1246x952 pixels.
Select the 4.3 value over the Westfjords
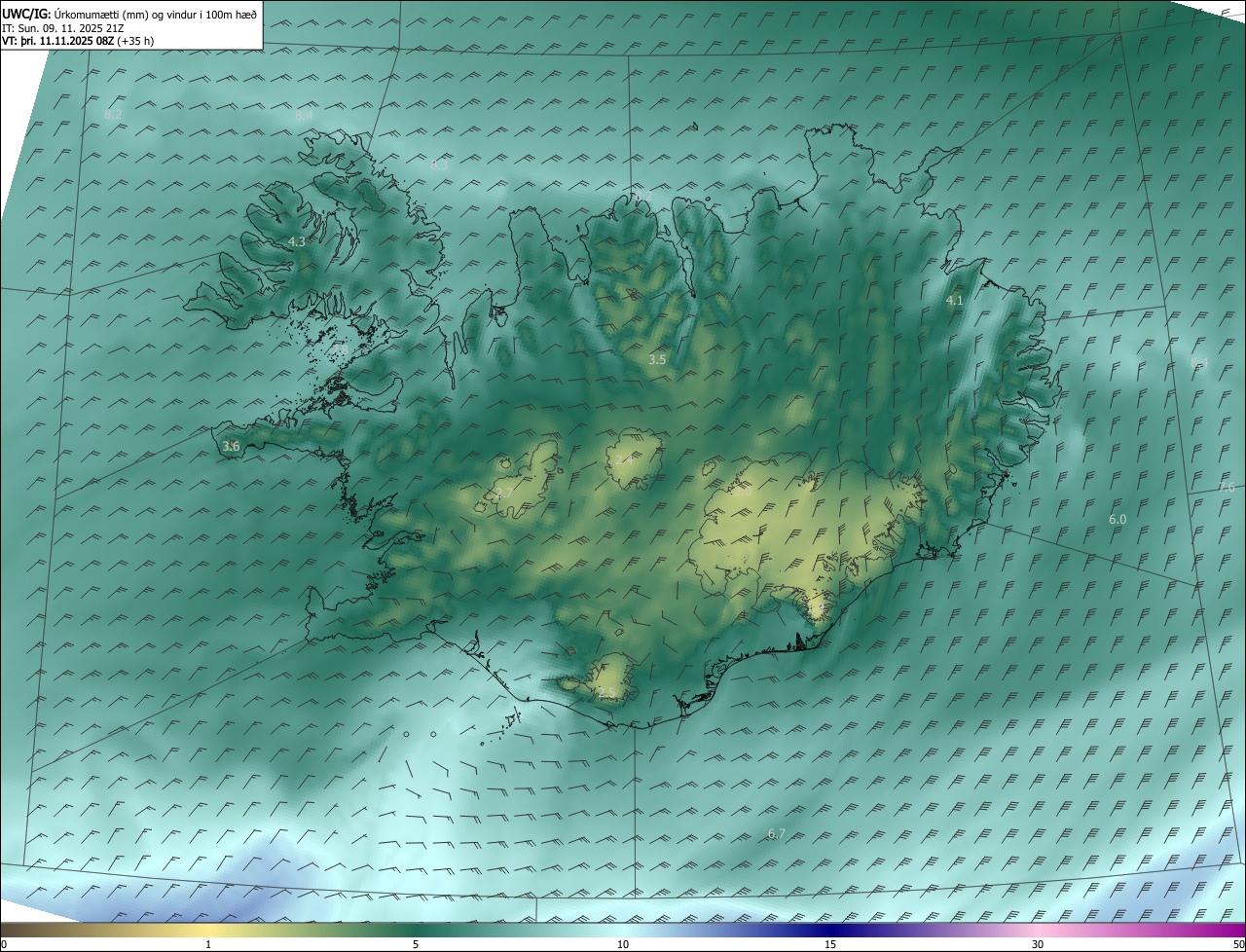click(297, 241)
